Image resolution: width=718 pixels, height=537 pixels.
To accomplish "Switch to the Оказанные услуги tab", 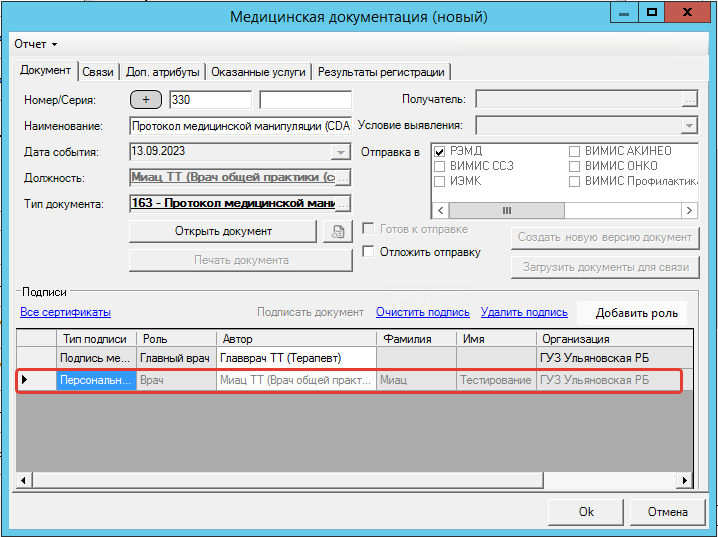I will 258,72.
